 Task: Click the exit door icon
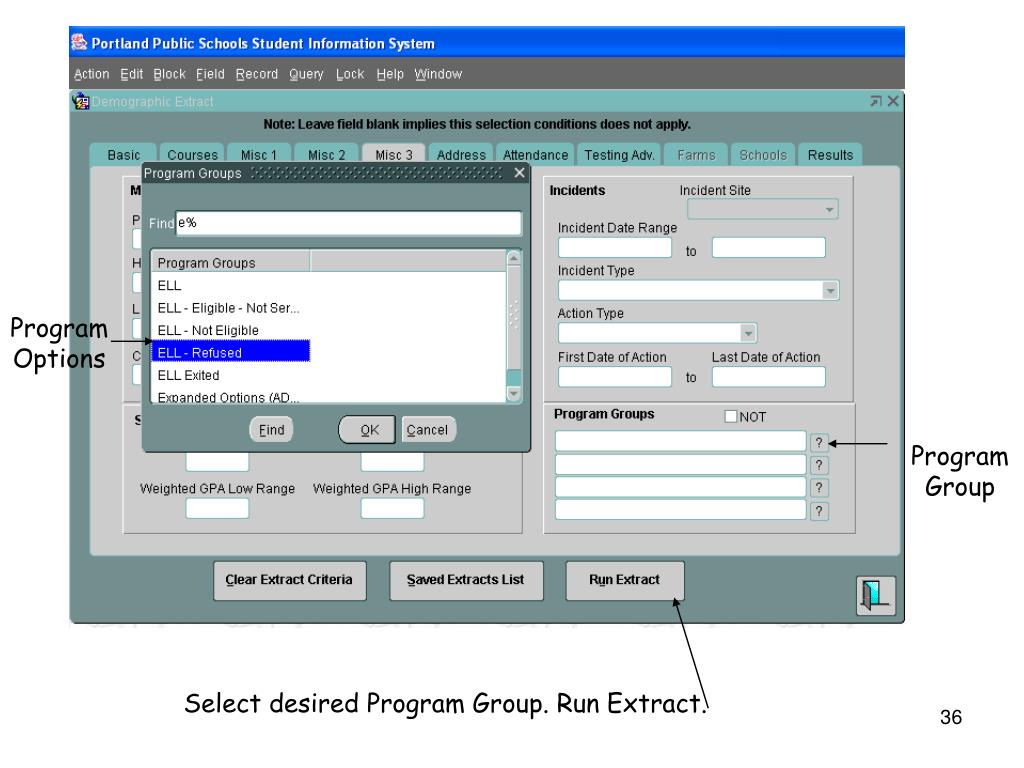[x=875, y=595]
